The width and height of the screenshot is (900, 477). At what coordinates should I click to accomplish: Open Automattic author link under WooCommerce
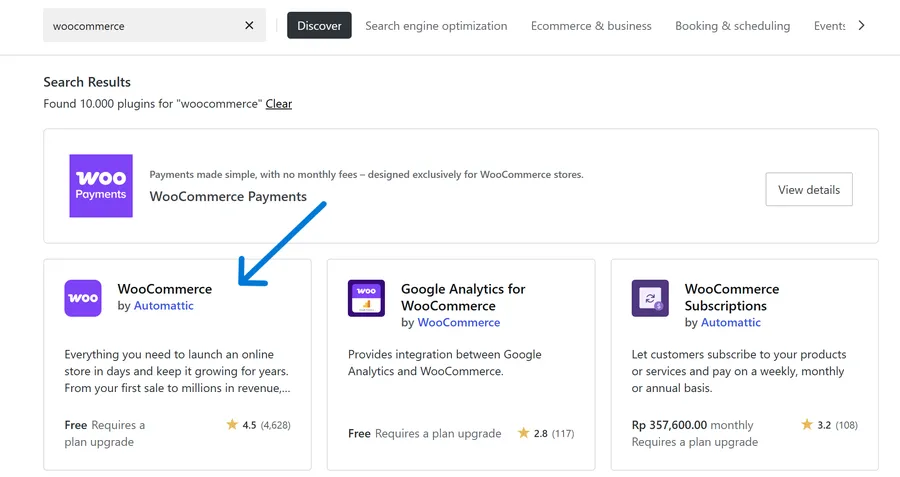point(164,306)
